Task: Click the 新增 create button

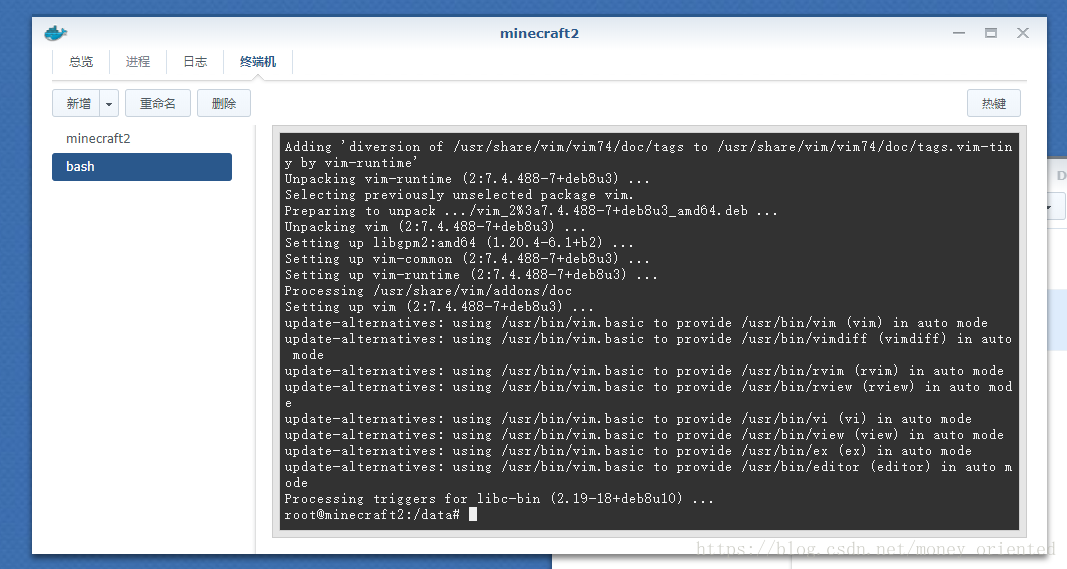Action: coord(77,103)
